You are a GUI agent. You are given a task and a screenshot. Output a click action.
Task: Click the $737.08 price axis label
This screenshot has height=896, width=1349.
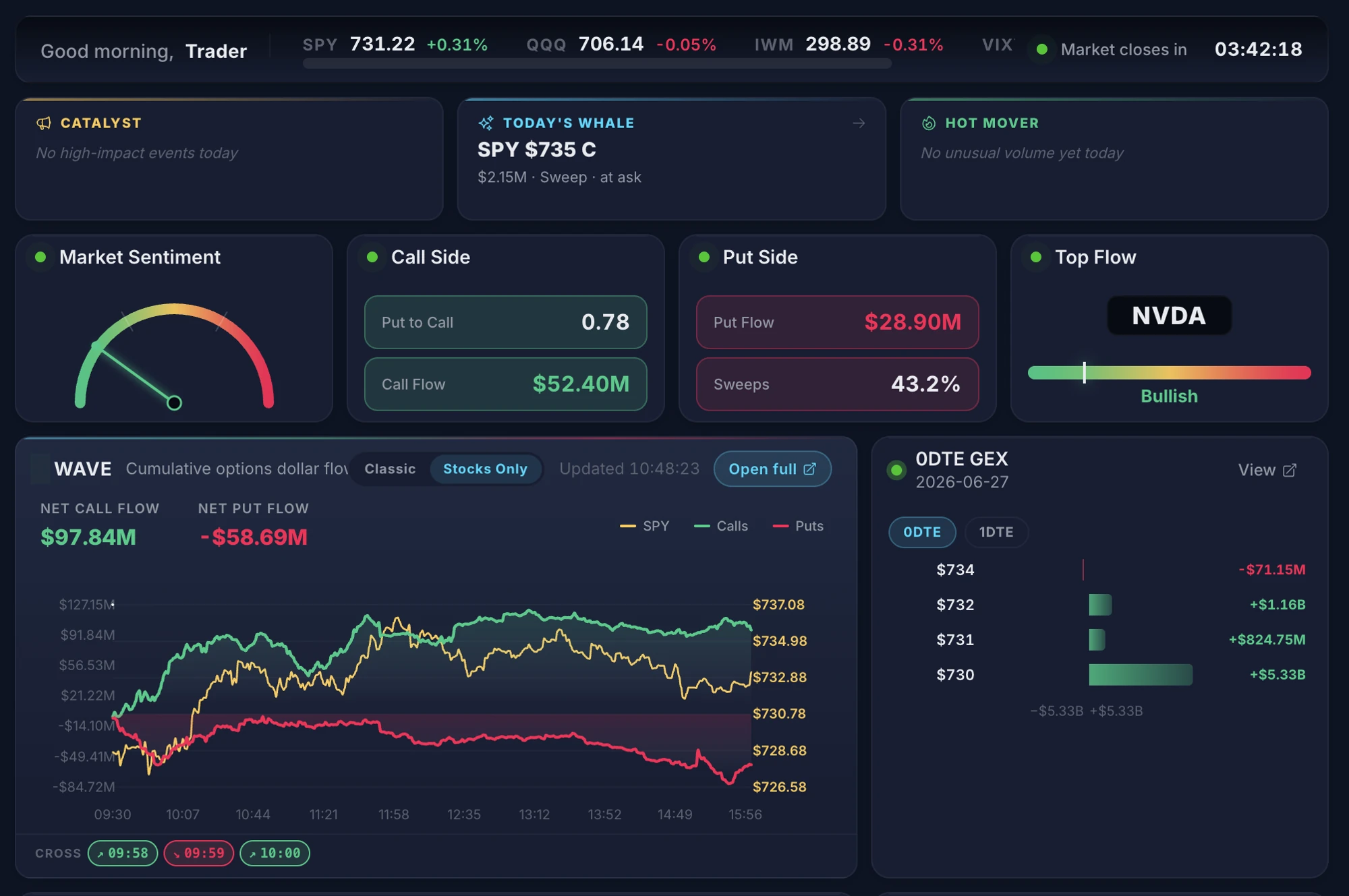click(778, 605)
